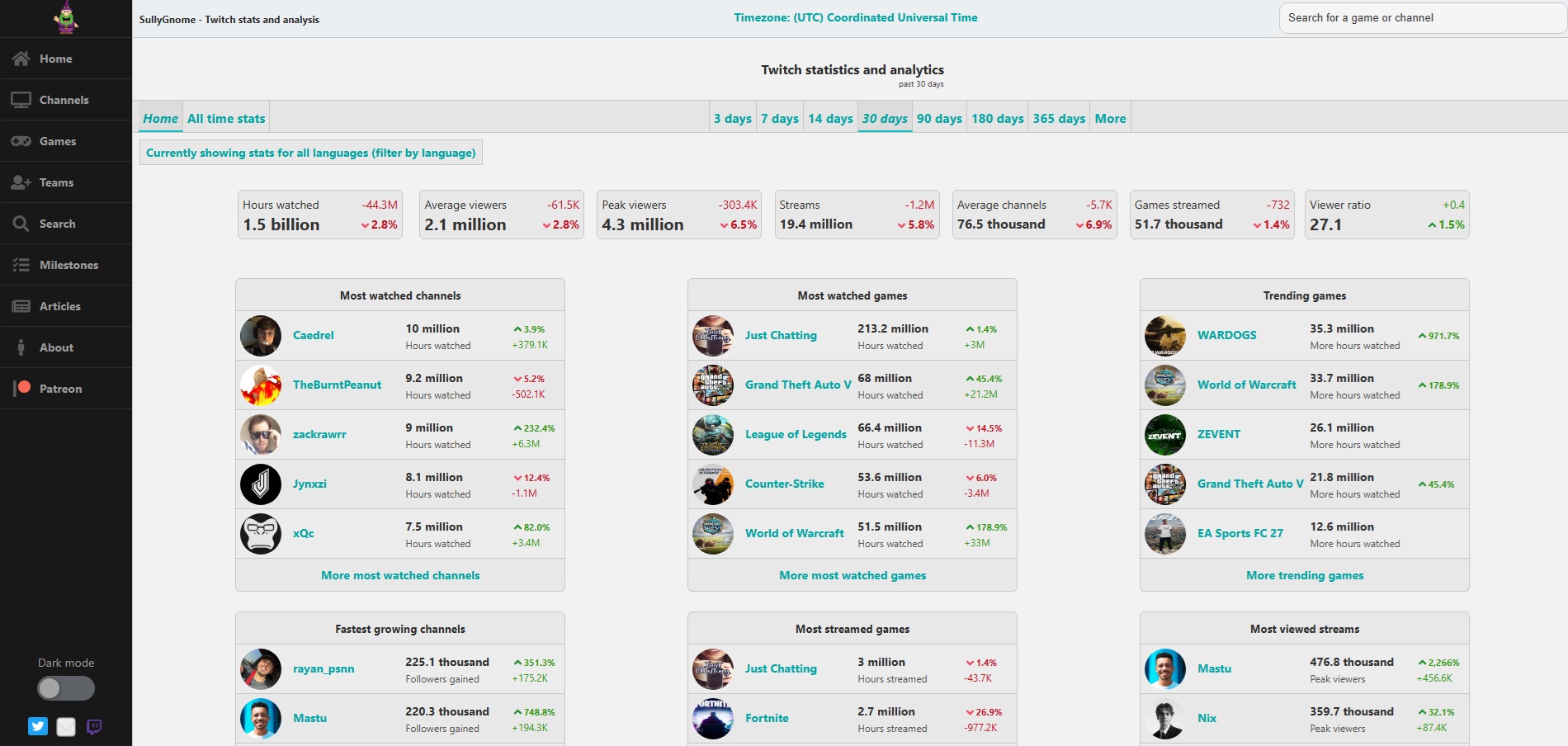The image size is (1568, 746).
Task: Open the Home sidebar icon
Action: point(21,59)
